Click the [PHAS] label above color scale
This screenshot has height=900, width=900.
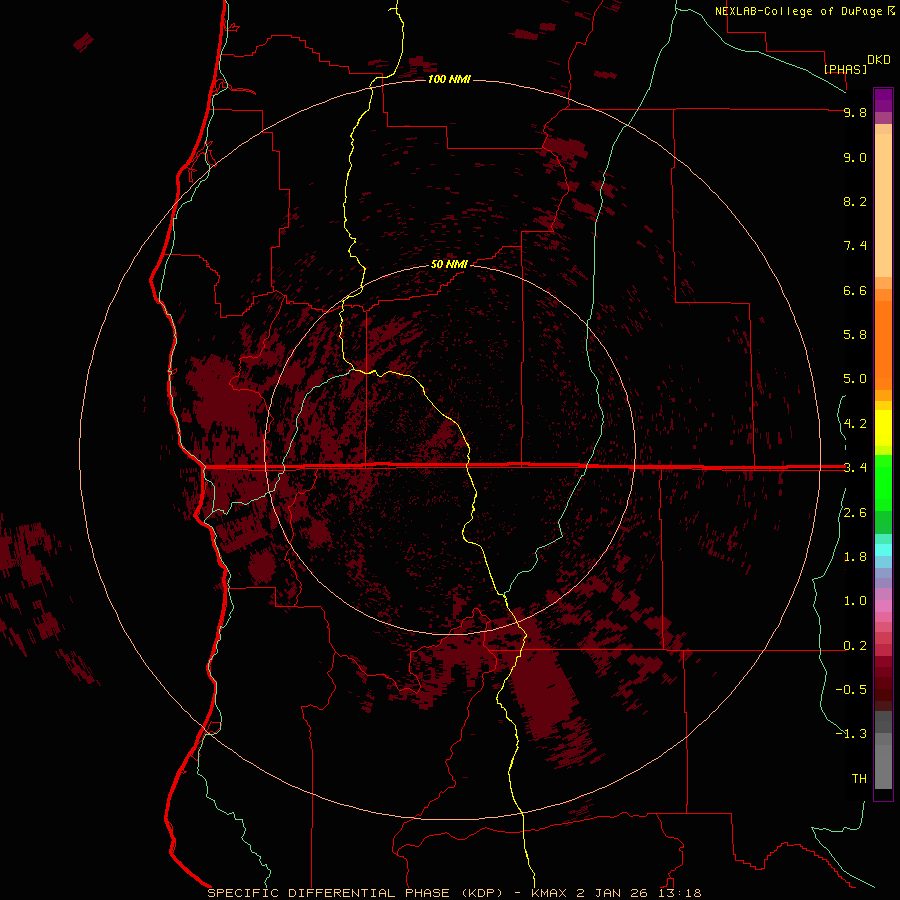[x=845, y=69]
